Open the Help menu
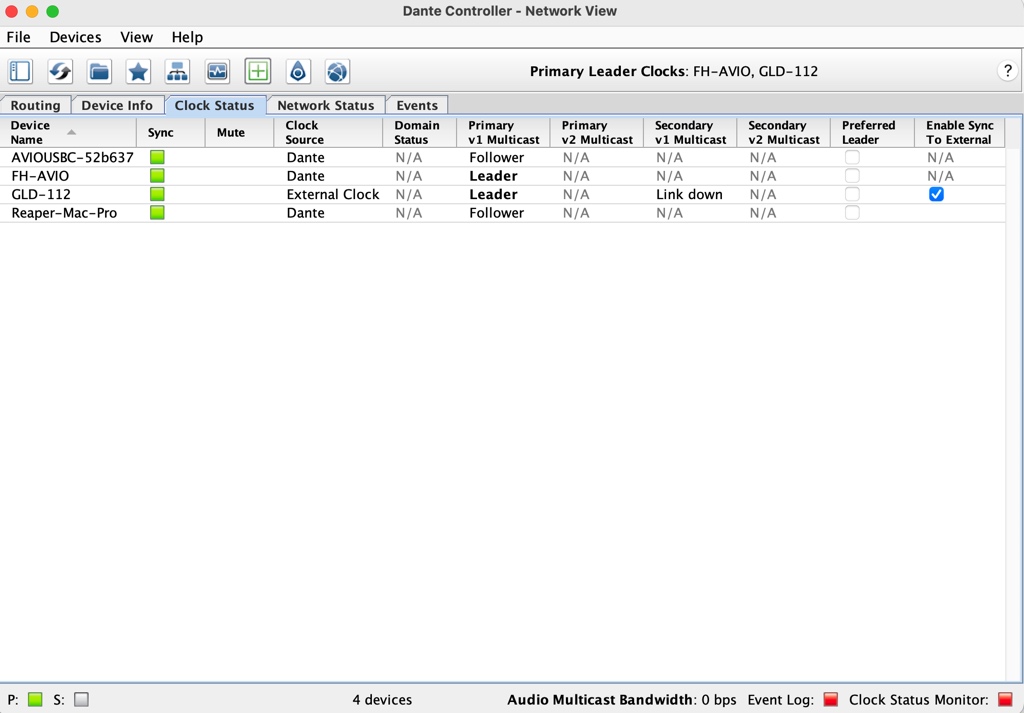This screenshot has width=1024, height=713. point(187,37)
